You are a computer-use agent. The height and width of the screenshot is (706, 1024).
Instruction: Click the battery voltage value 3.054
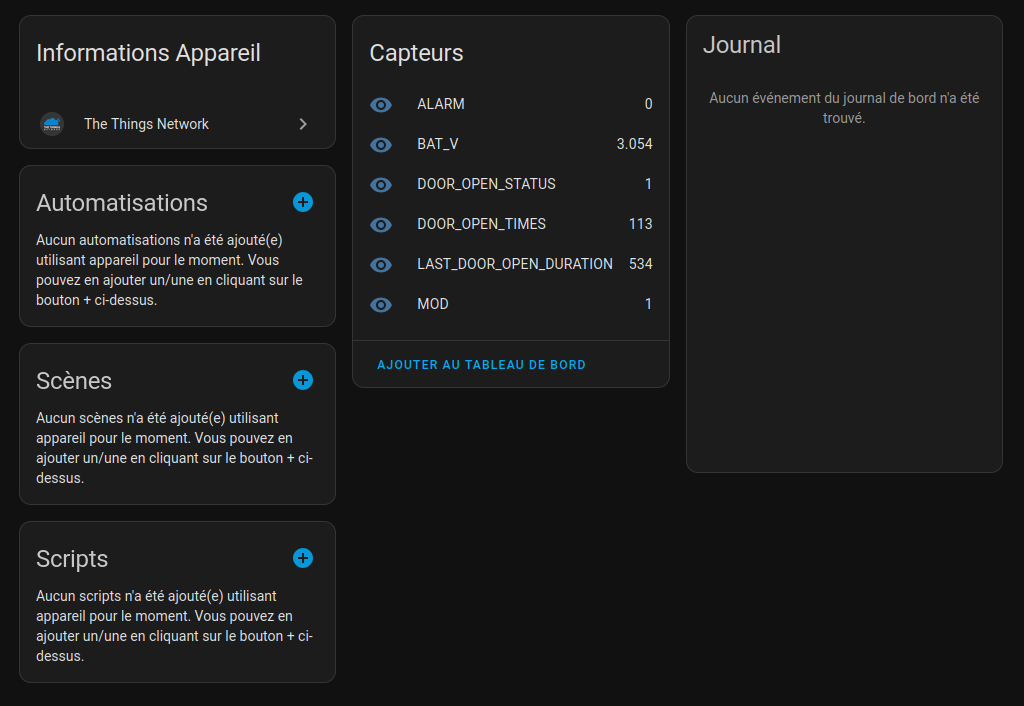coord(634,144)
